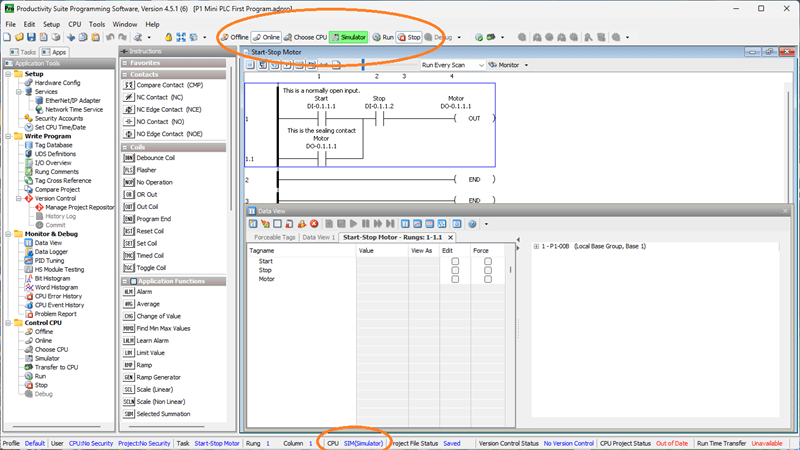Click the red delete icon in Data View
800x450 pixels.
(x=314, y=224)
